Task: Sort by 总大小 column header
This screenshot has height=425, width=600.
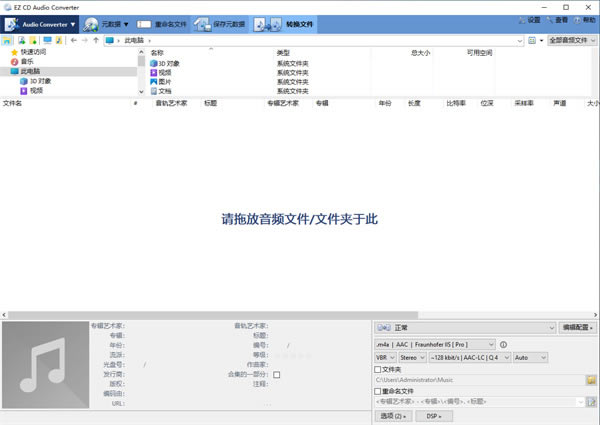Action: [x=421, y=53]
